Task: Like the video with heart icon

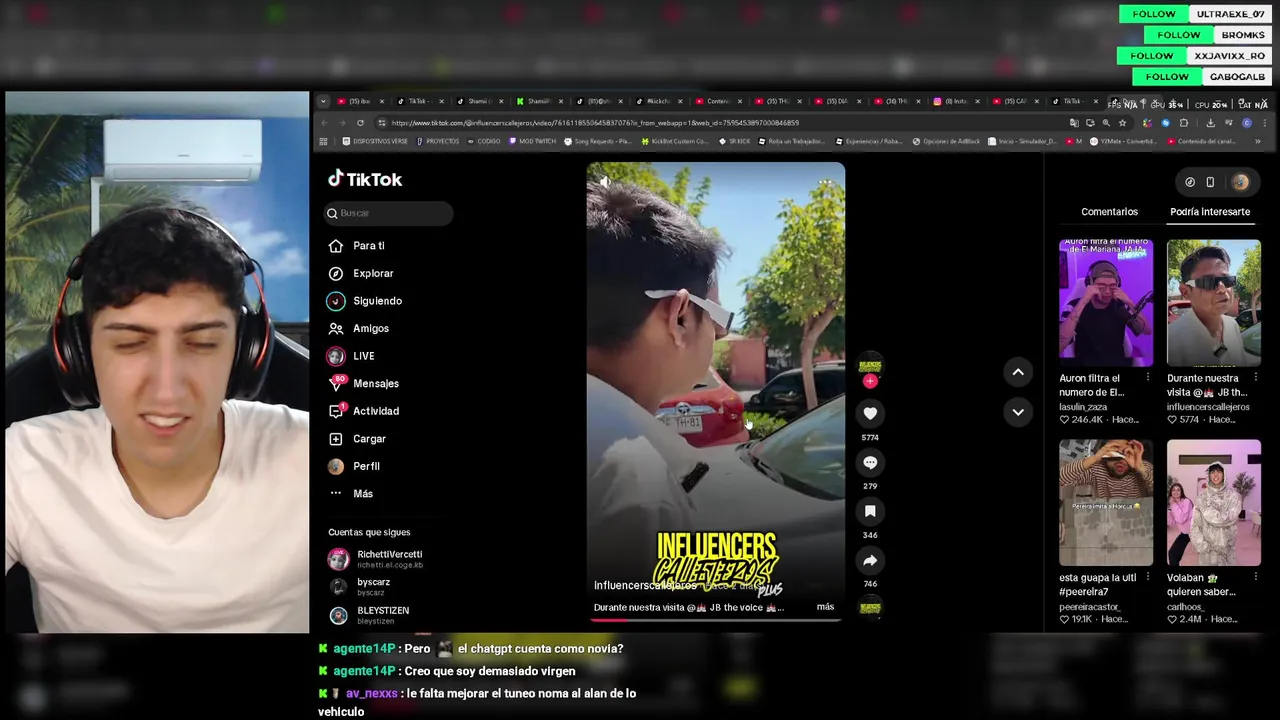Action: tap(870, 413)
